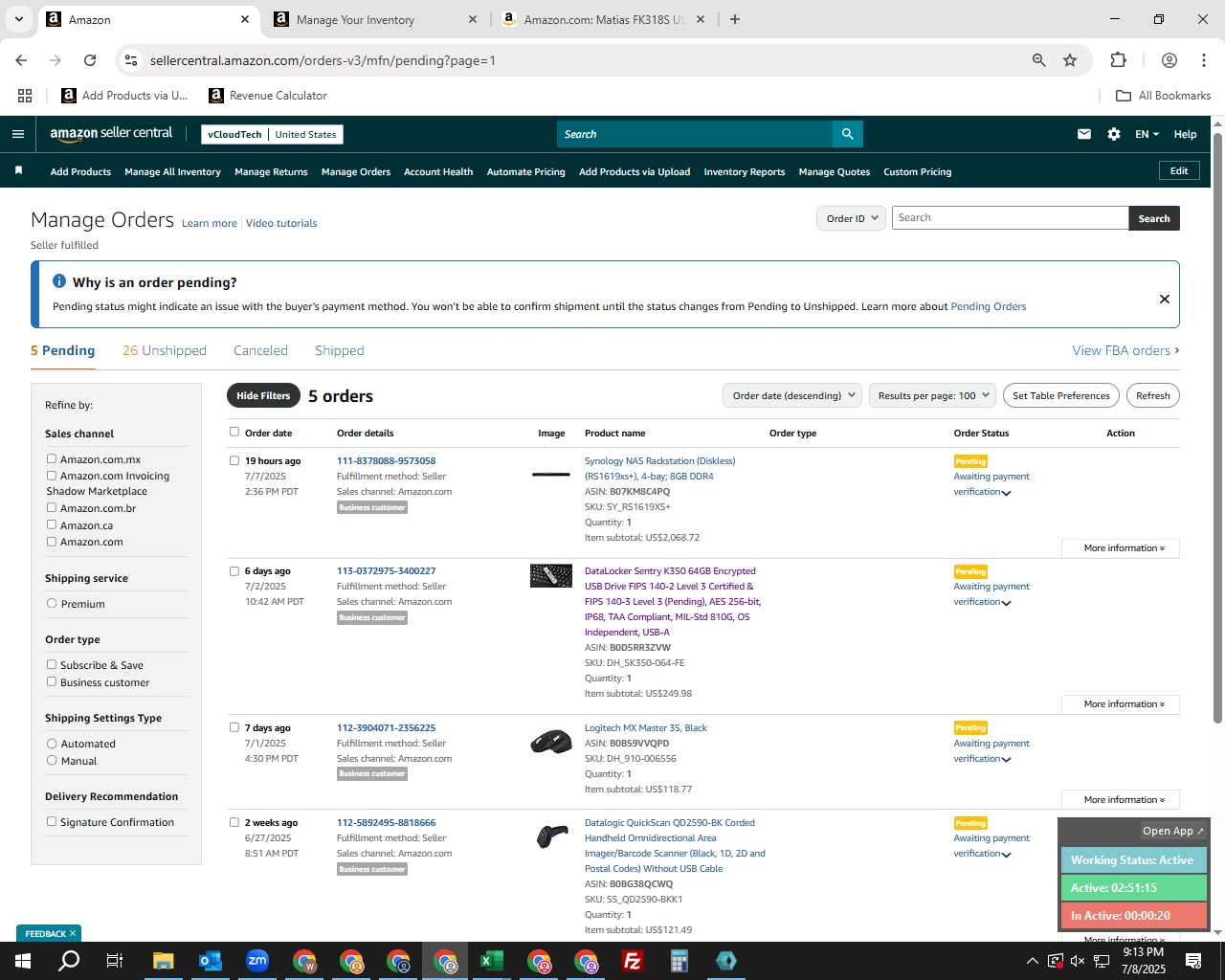This screenshot has height=980, width=1225.
Task: Check the Amazon.com.mx sales channel
Action: [x=52, y=458]
